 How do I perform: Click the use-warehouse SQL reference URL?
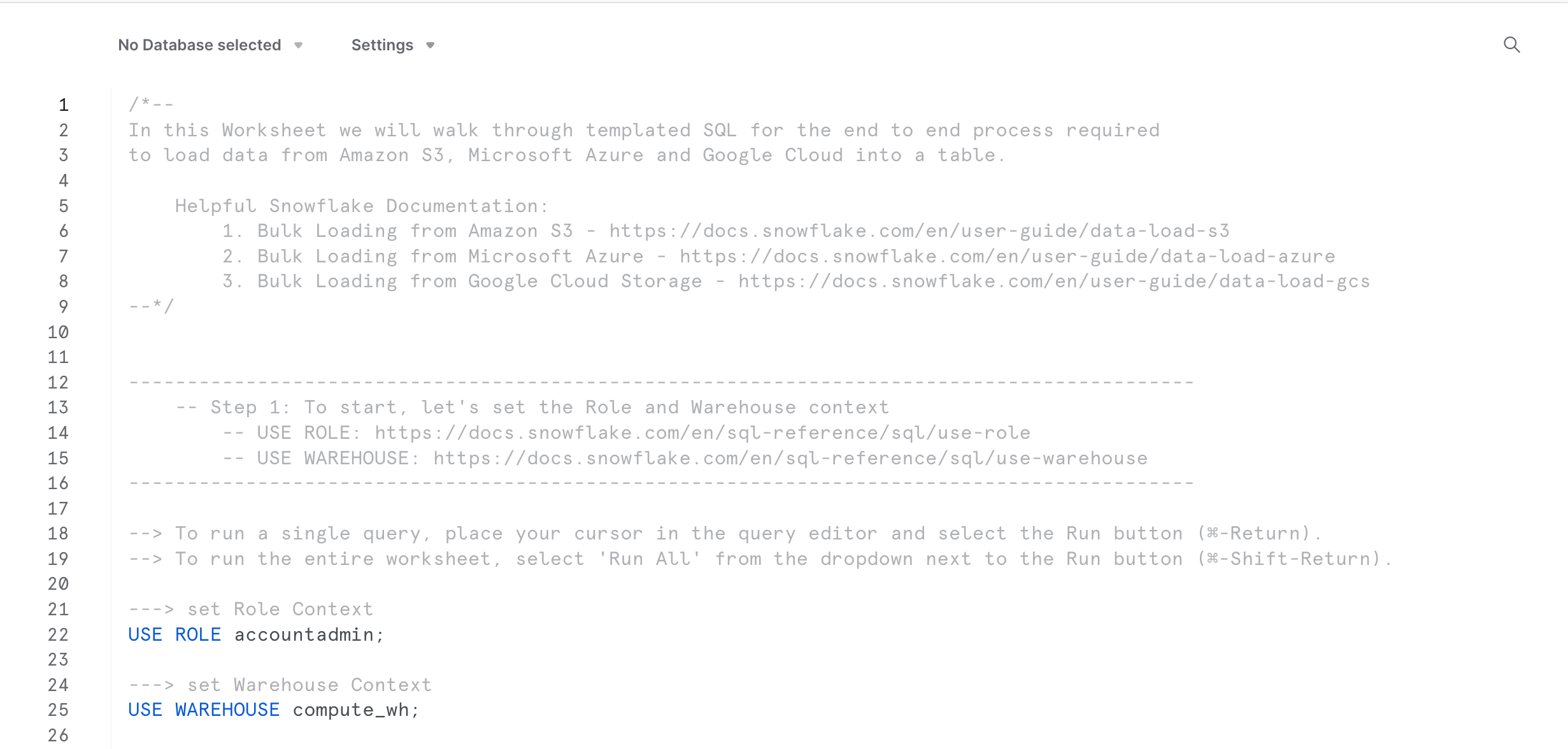click(790, 459)
